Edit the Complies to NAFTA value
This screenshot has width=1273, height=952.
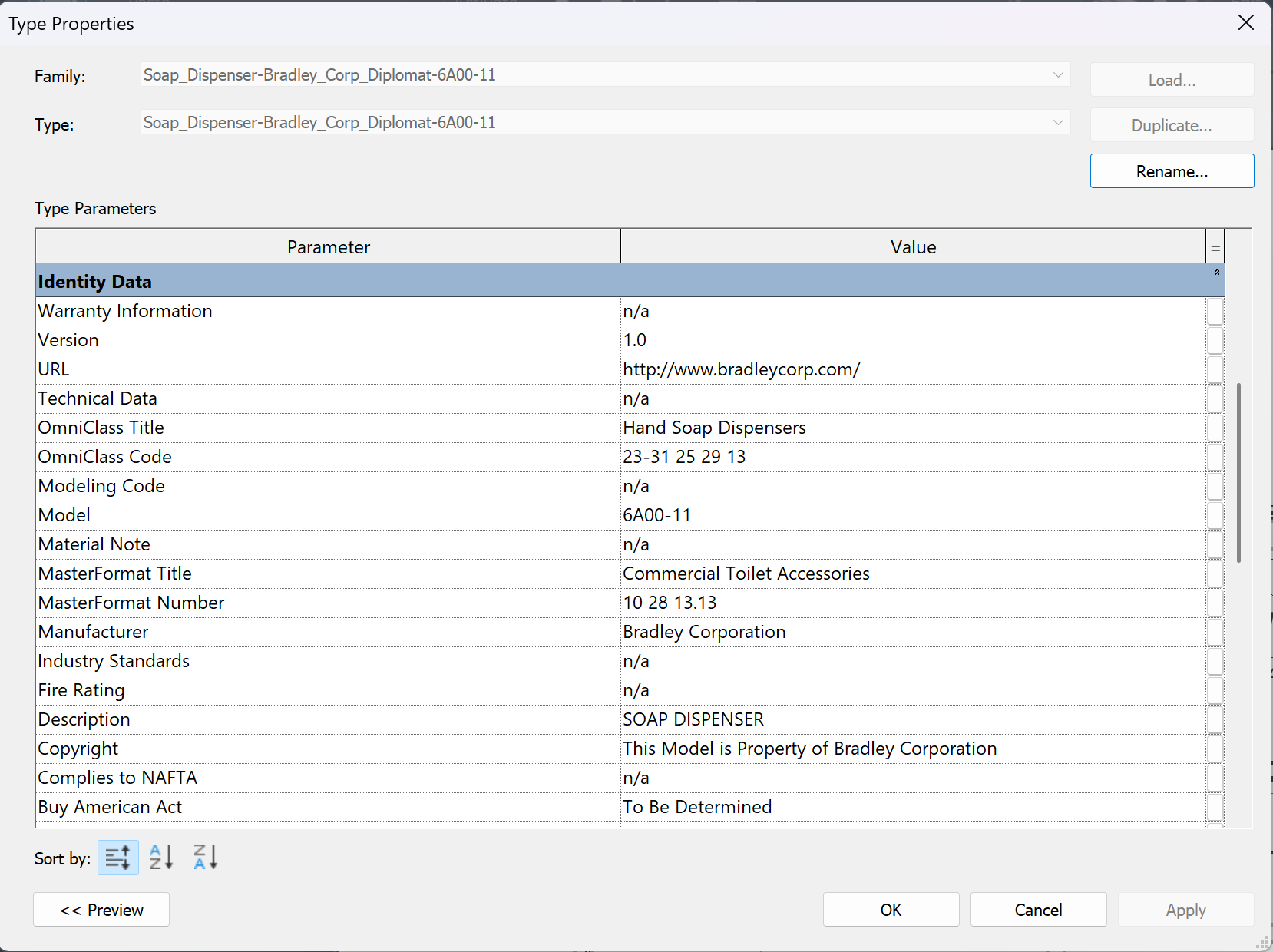click(x=913, y=778)
